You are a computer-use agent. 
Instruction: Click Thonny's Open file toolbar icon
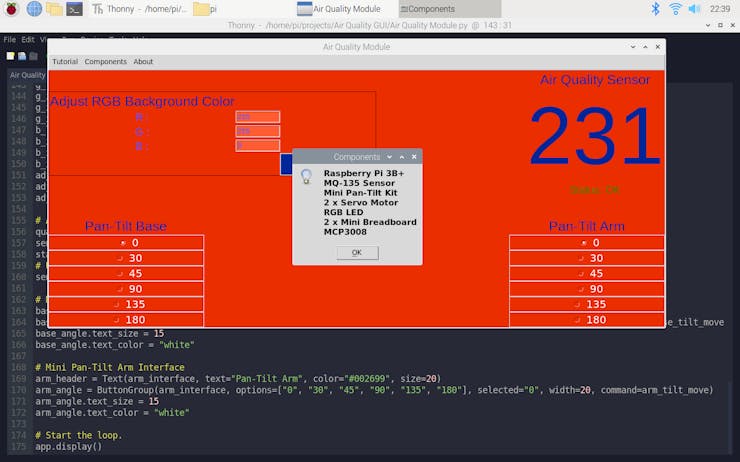tap(22, 56)
